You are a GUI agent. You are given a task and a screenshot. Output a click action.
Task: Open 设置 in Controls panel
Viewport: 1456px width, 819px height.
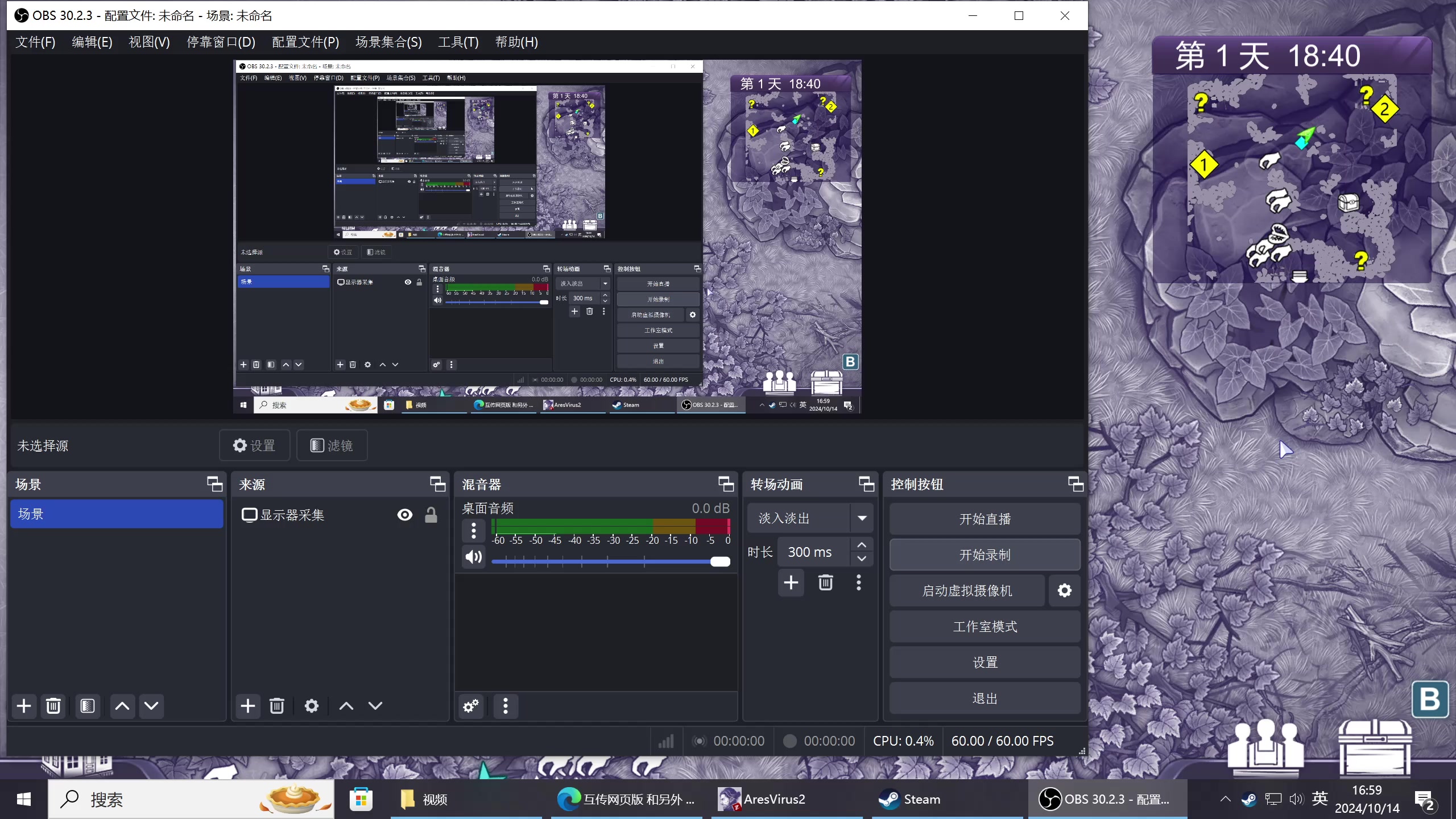coord(985,662)
